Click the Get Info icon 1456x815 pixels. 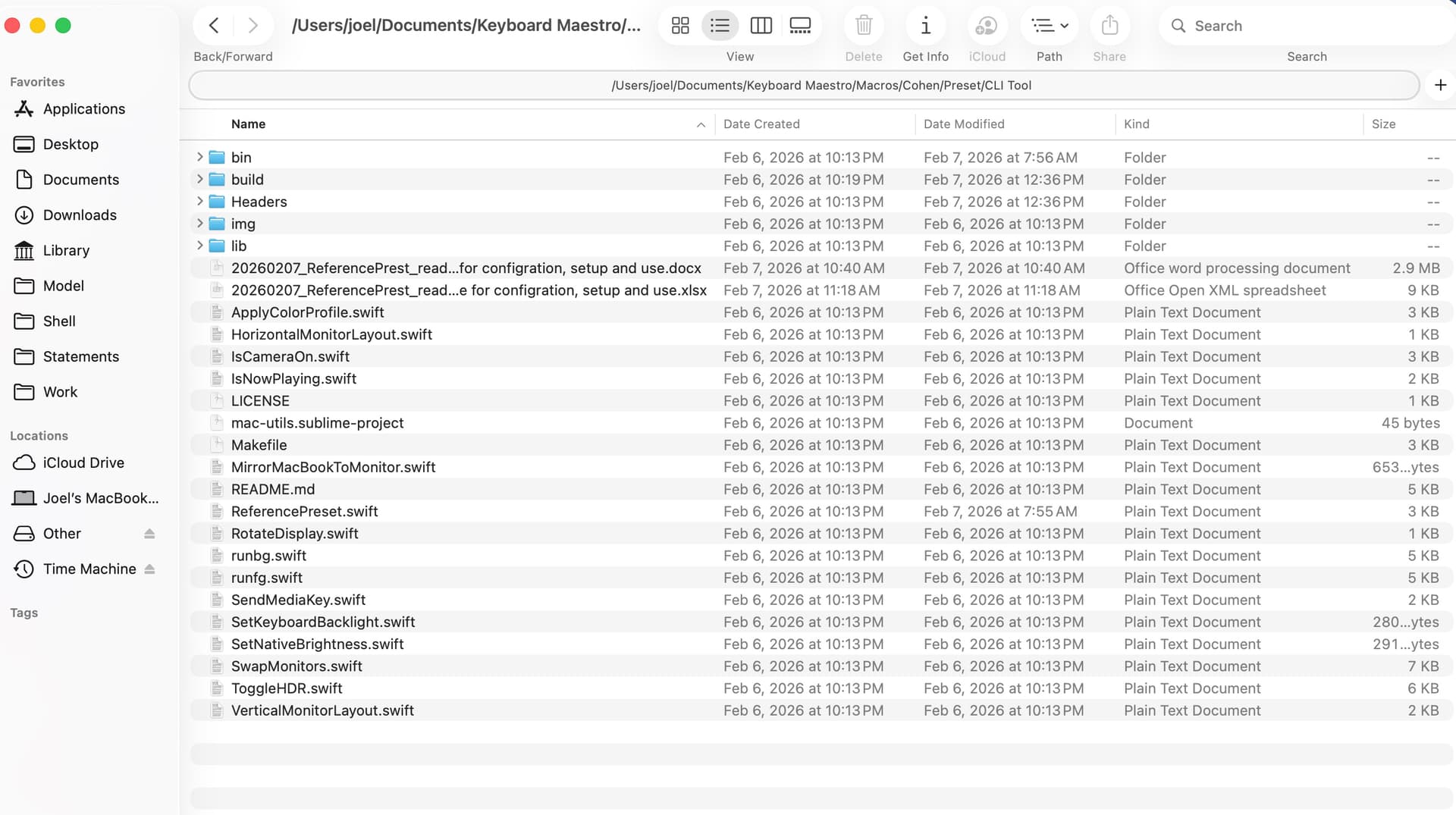[x=925, y=26]
